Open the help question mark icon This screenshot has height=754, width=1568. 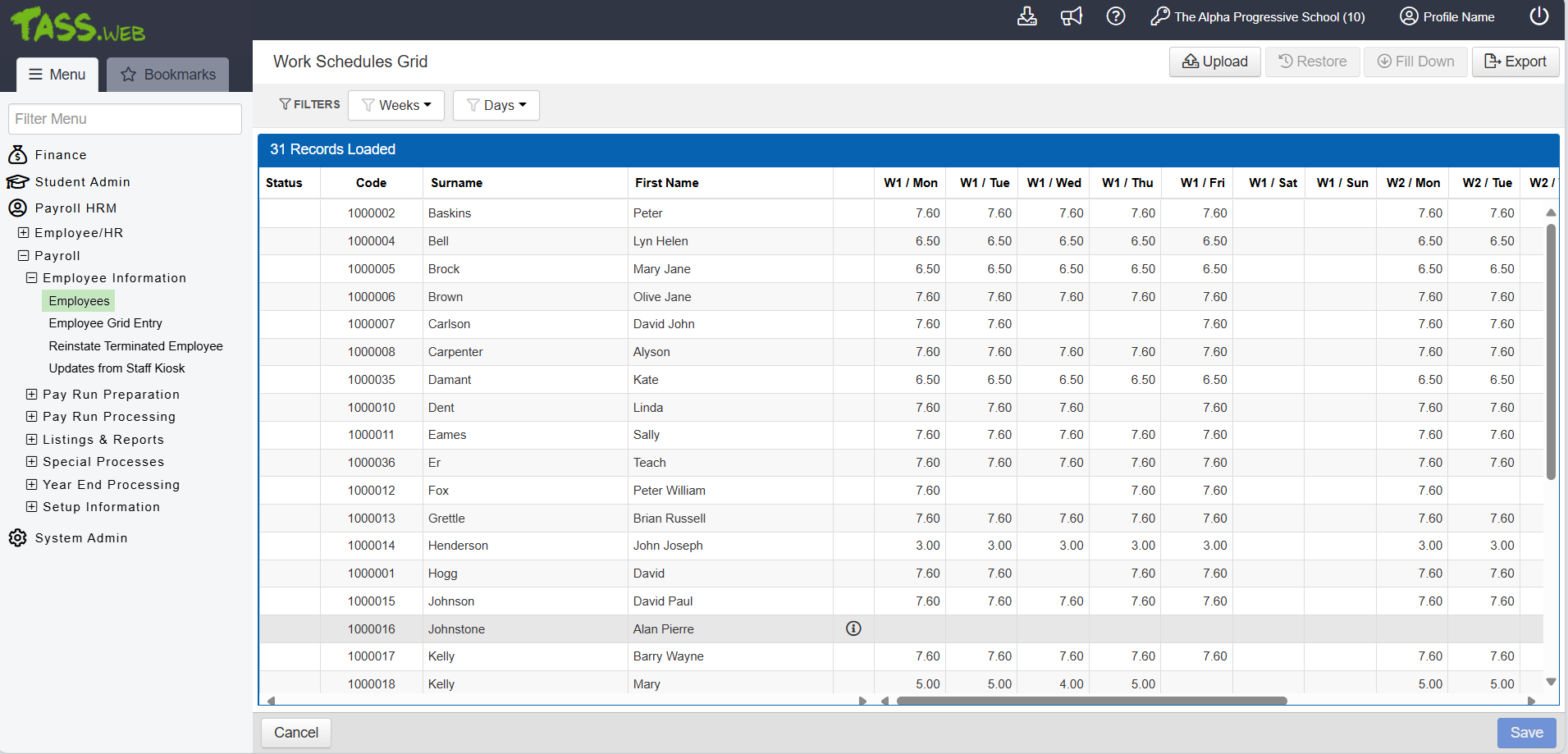[1115, 16]
